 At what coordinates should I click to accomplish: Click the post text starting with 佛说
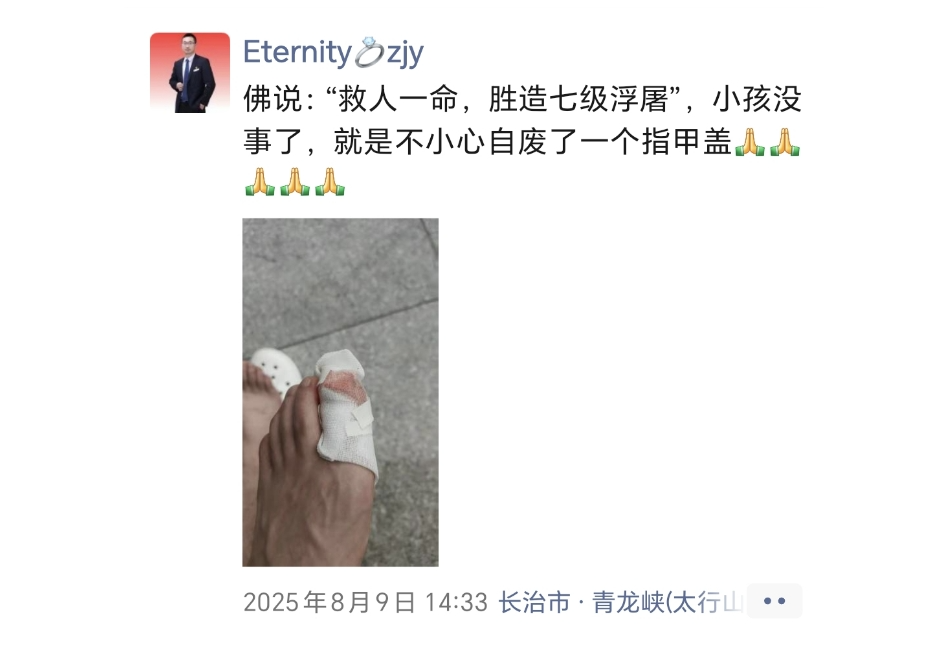tap(522, 140)
